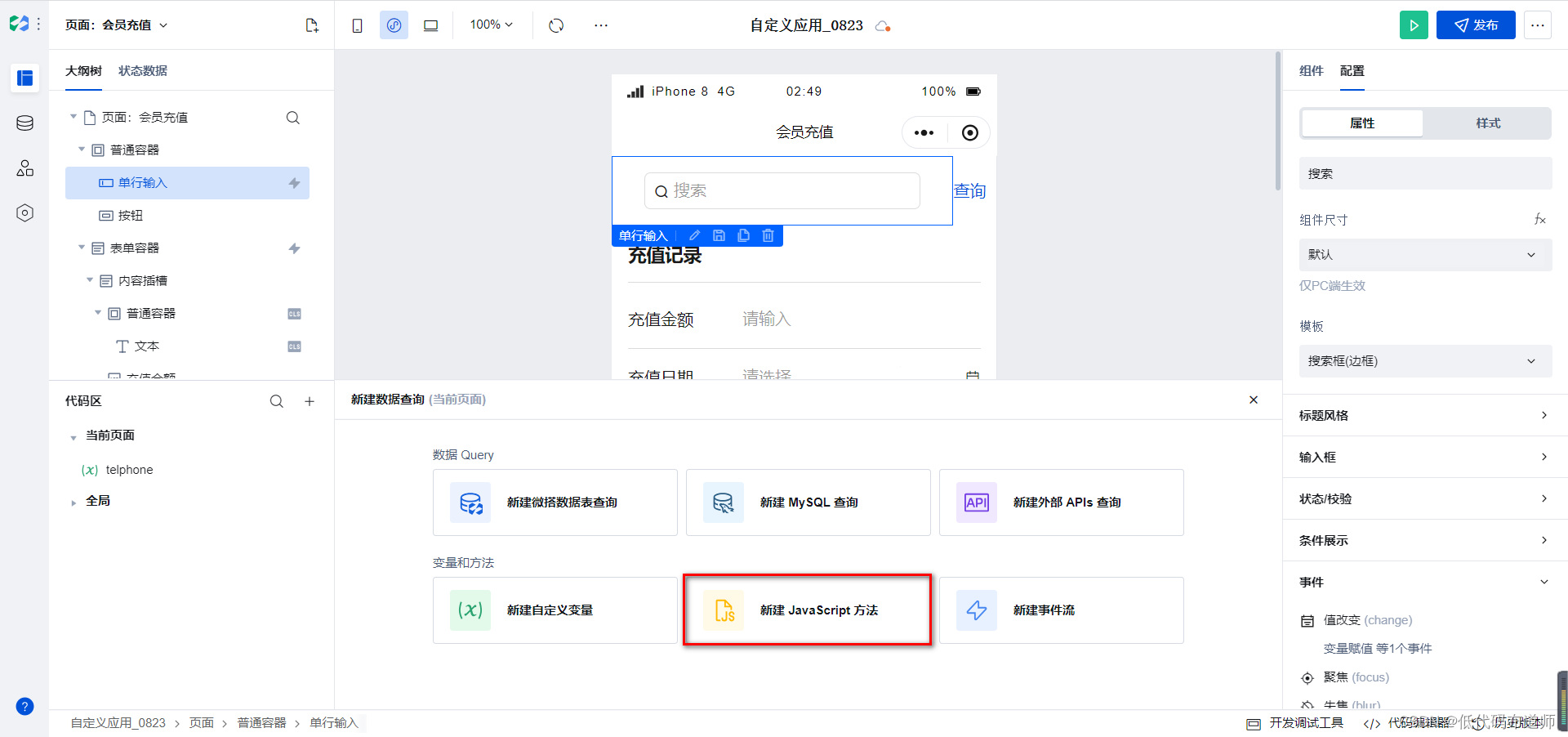Image resolution: width=1568 pixels, height=737 pixels.
Task: Click the 查询 button on canvas
Action: coord(970,191)
